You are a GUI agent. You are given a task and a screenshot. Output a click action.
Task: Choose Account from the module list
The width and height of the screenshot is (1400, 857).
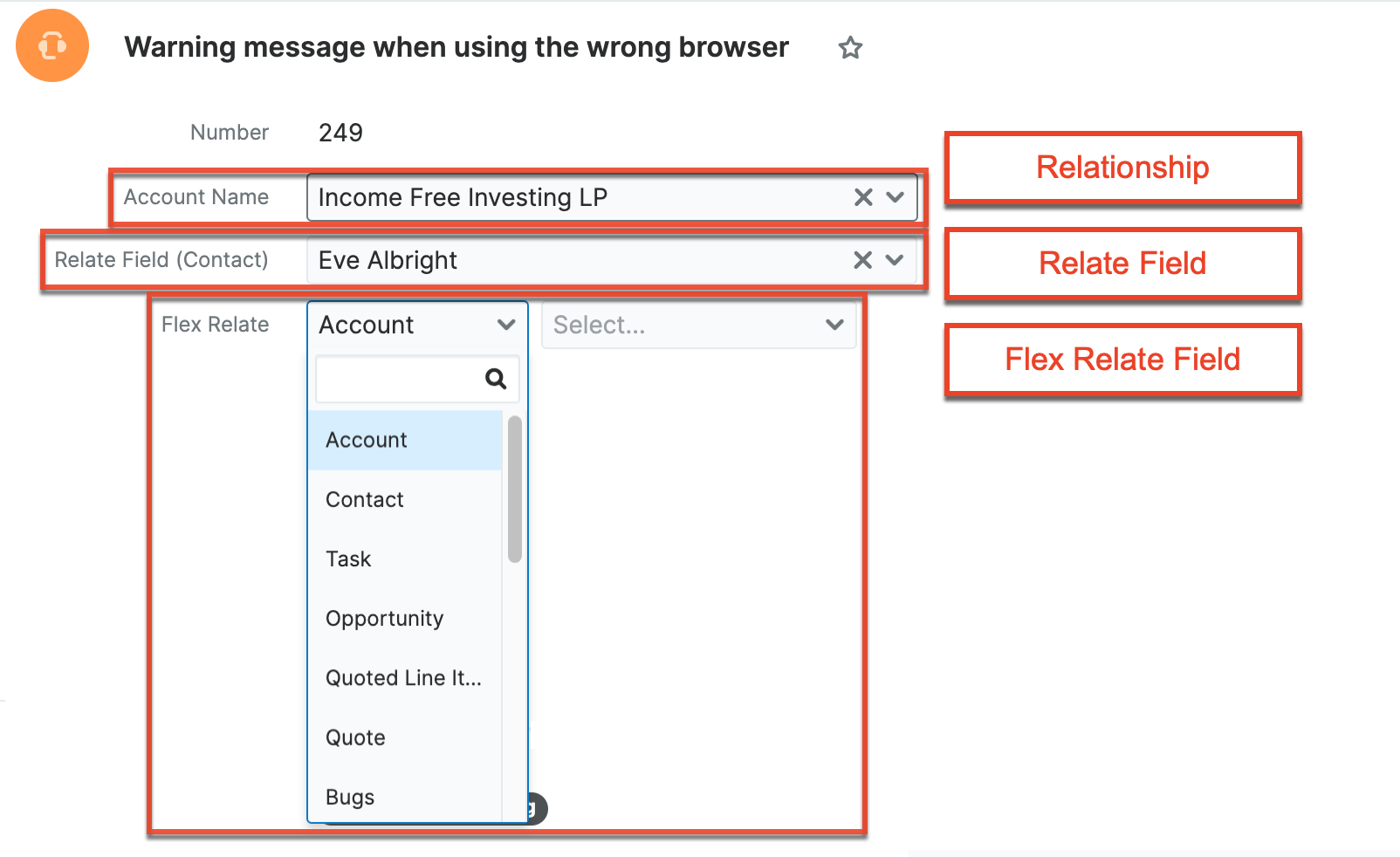367,440
